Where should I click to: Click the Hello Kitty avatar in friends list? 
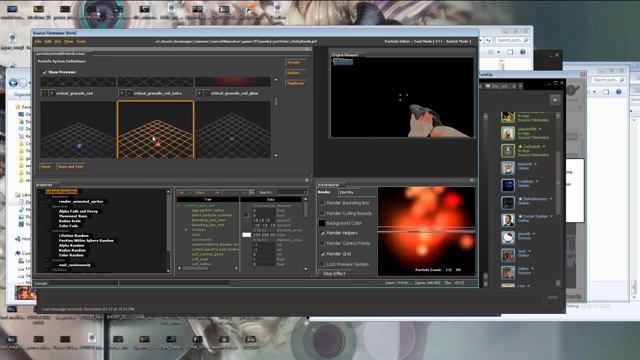click(x=508, y=238)
